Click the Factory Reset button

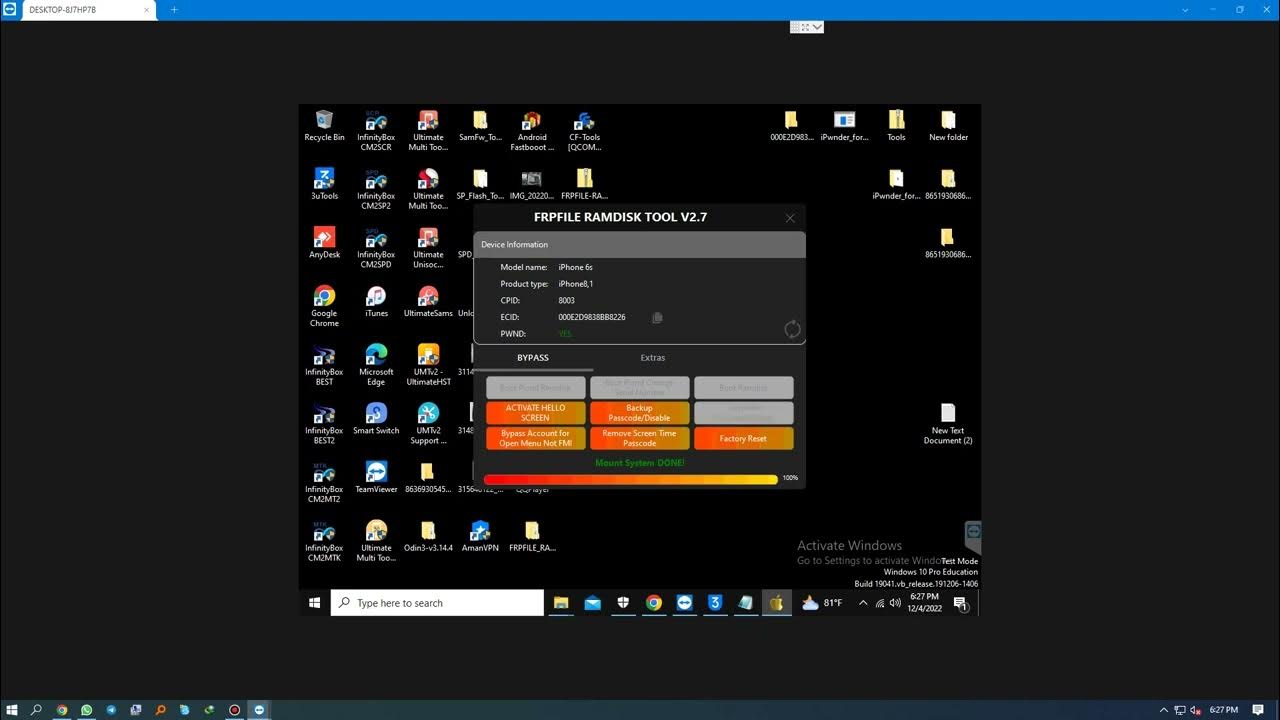coord(743,438)
